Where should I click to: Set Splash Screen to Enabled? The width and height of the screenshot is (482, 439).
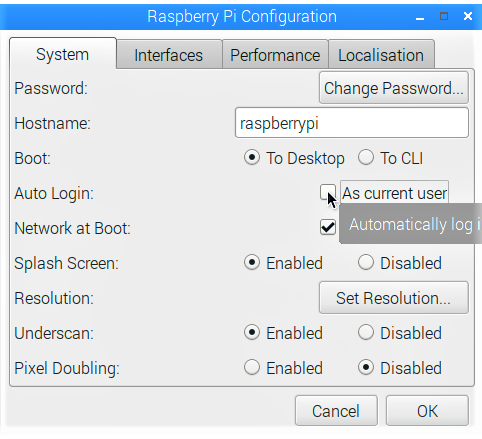tap(252, 263)
